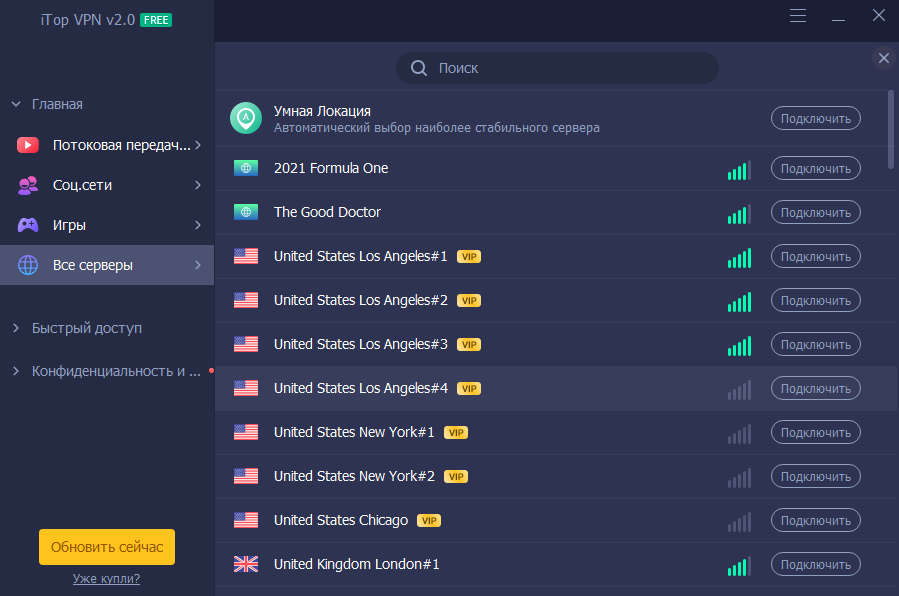Select United Kingdom London#1 row text
899x596 pixels.
pos(357,564)
